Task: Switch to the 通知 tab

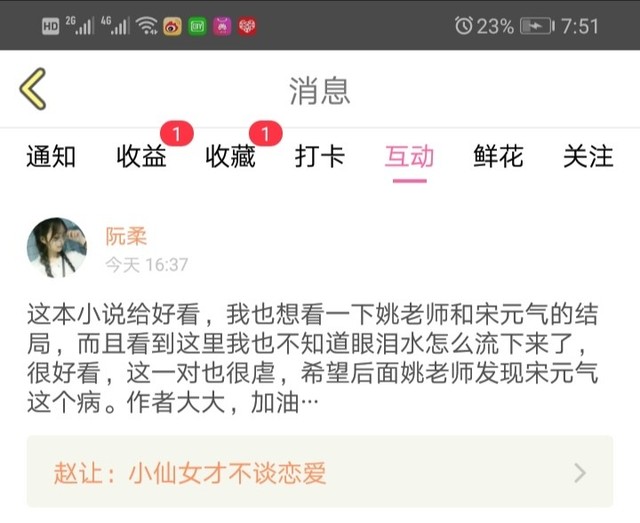Action: 51,156
